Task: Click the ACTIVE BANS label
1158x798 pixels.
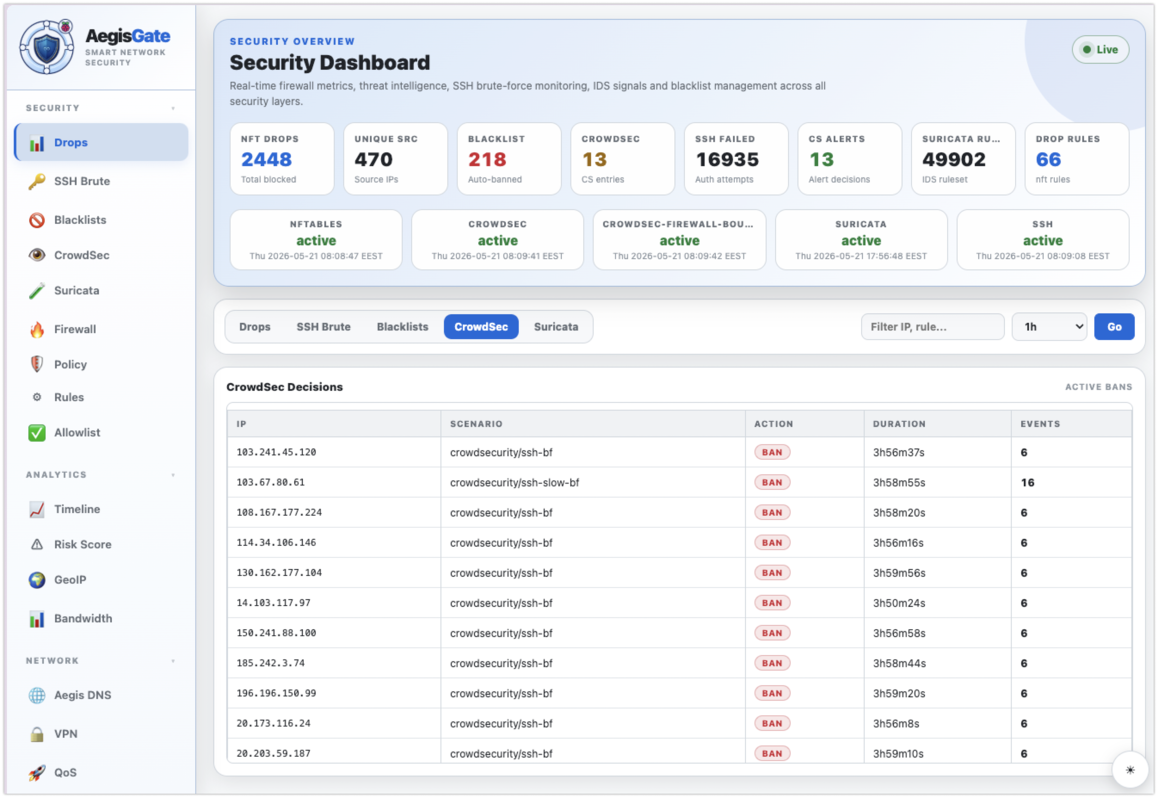Action: (1098, 387)
